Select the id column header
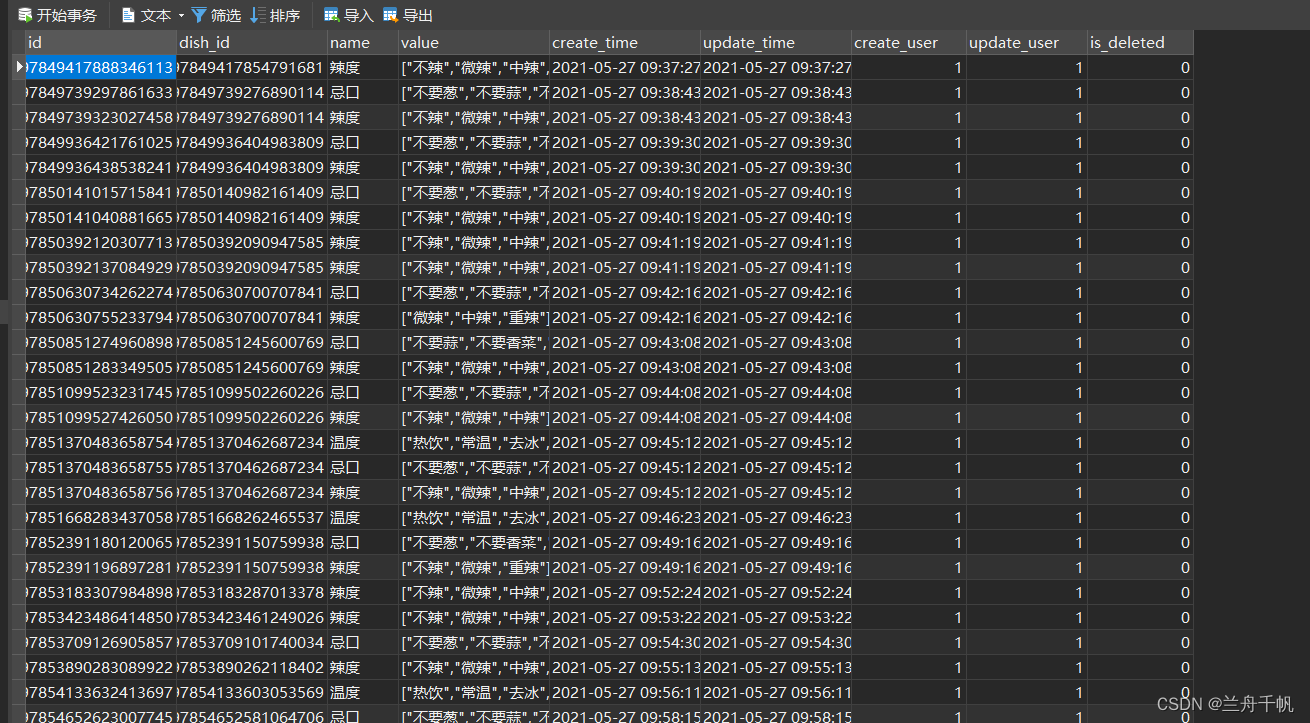Image resolution: width=1310 pixels, height=723 pixels. coord(101,42)
